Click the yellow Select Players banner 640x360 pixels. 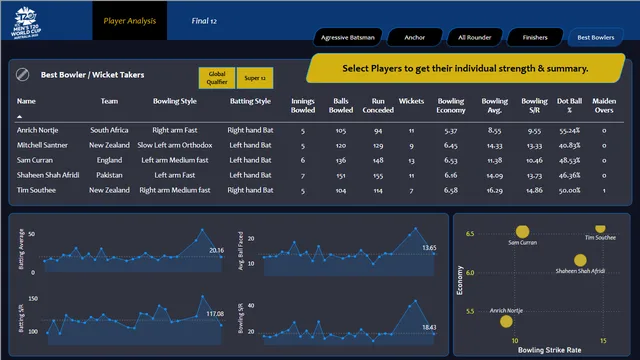click(x=465, y=68)
